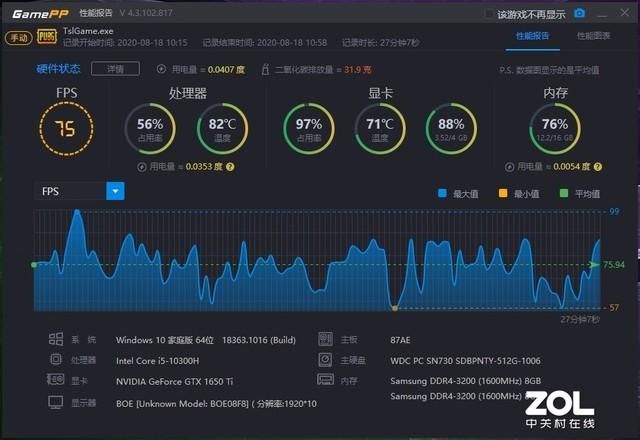640x440 pixels.
Task: Click the CPU 56% usage gauge
Action: 150,129
